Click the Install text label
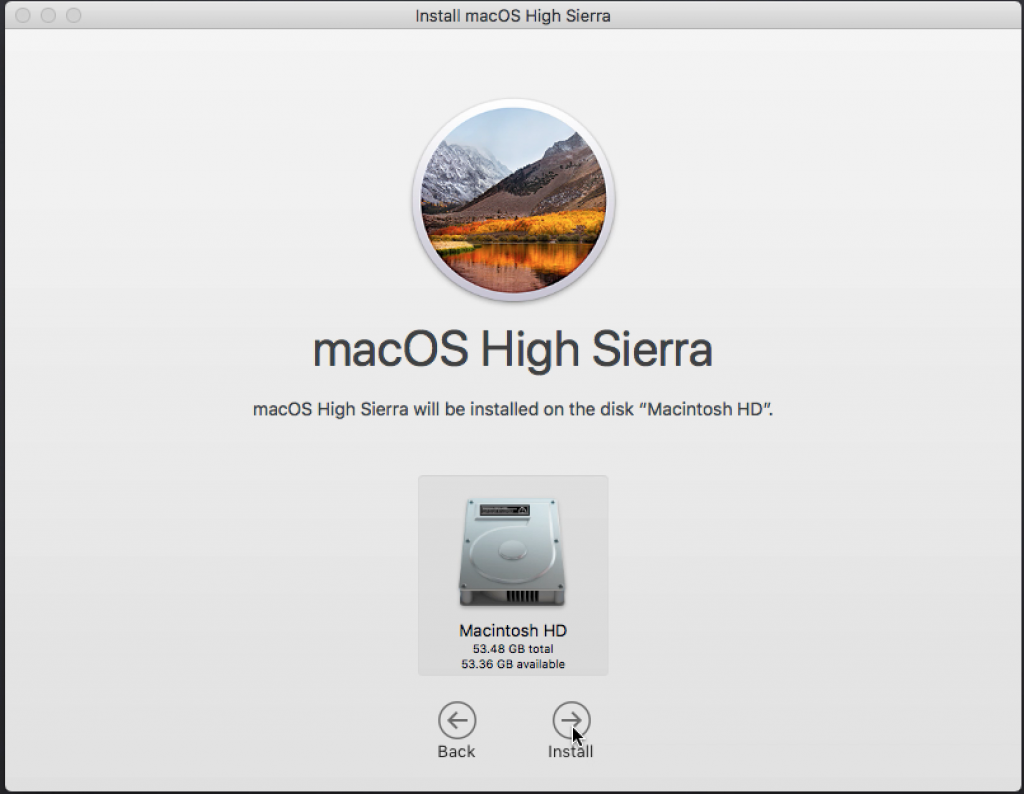The width and height of the screenshot is (1024, 794). click(x=570, y=752)
